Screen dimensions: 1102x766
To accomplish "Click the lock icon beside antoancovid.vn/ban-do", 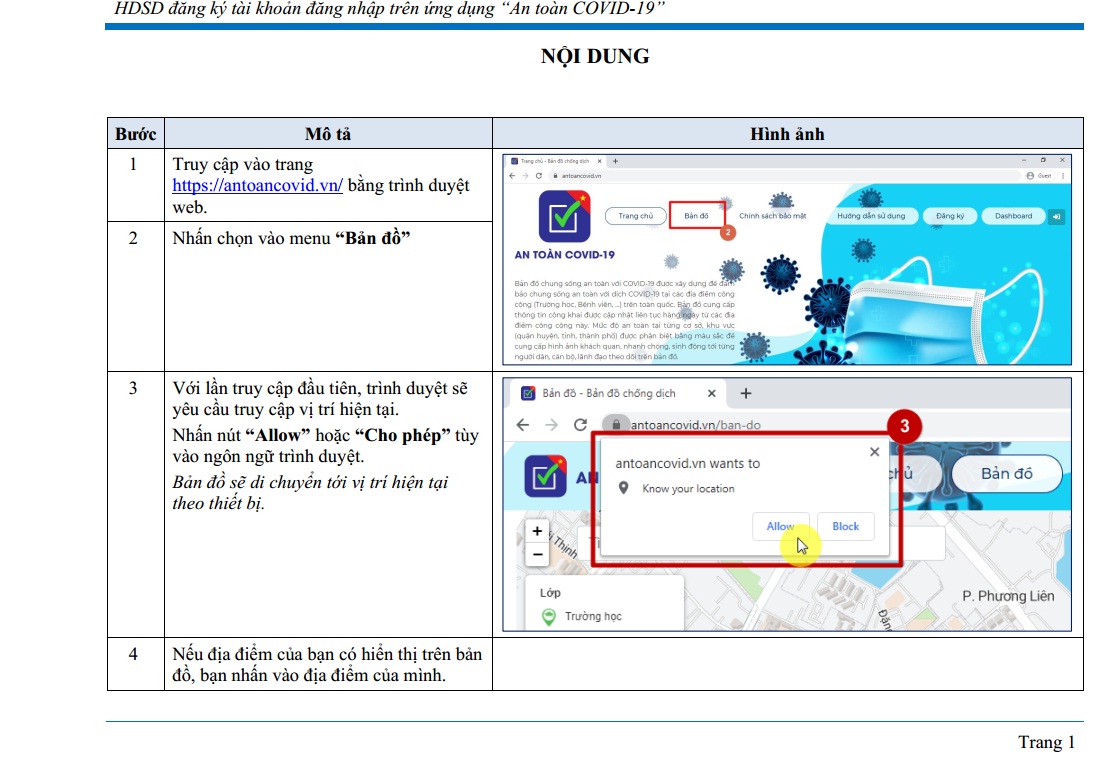I will 618,425.
